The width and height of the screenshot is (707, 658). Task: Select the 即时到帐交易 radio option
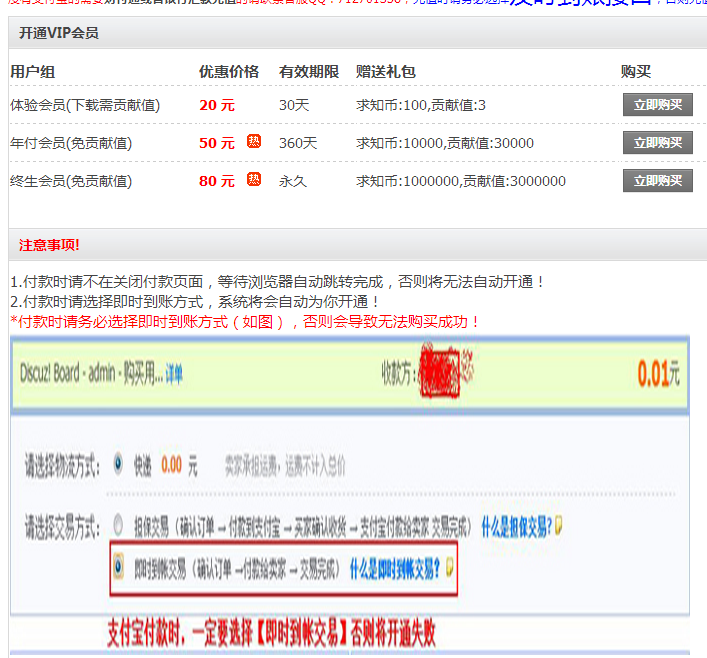pos(118,566)
